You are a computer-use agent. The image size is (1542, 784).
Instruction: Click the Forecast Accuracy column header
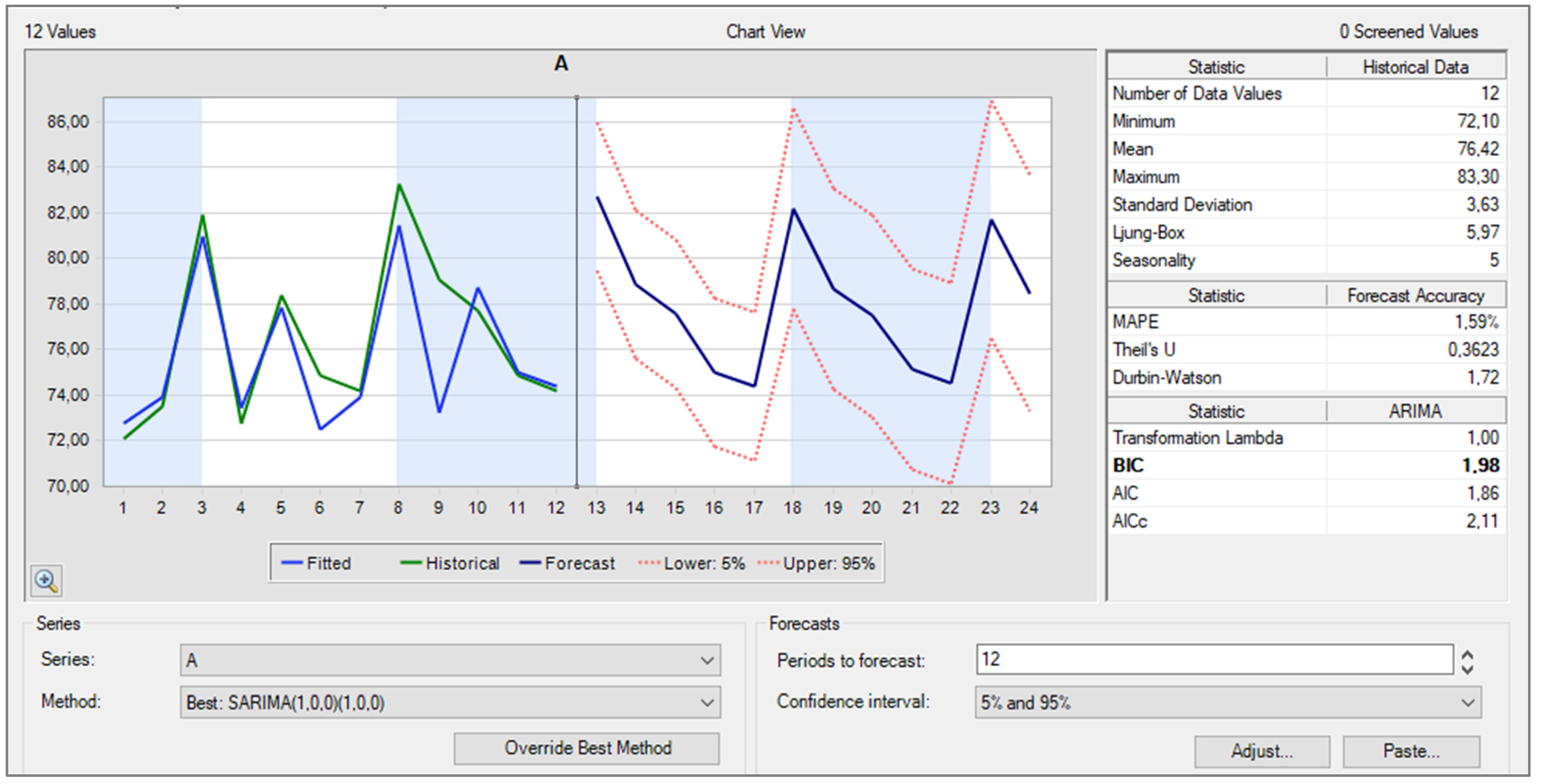click(1415, 296)
